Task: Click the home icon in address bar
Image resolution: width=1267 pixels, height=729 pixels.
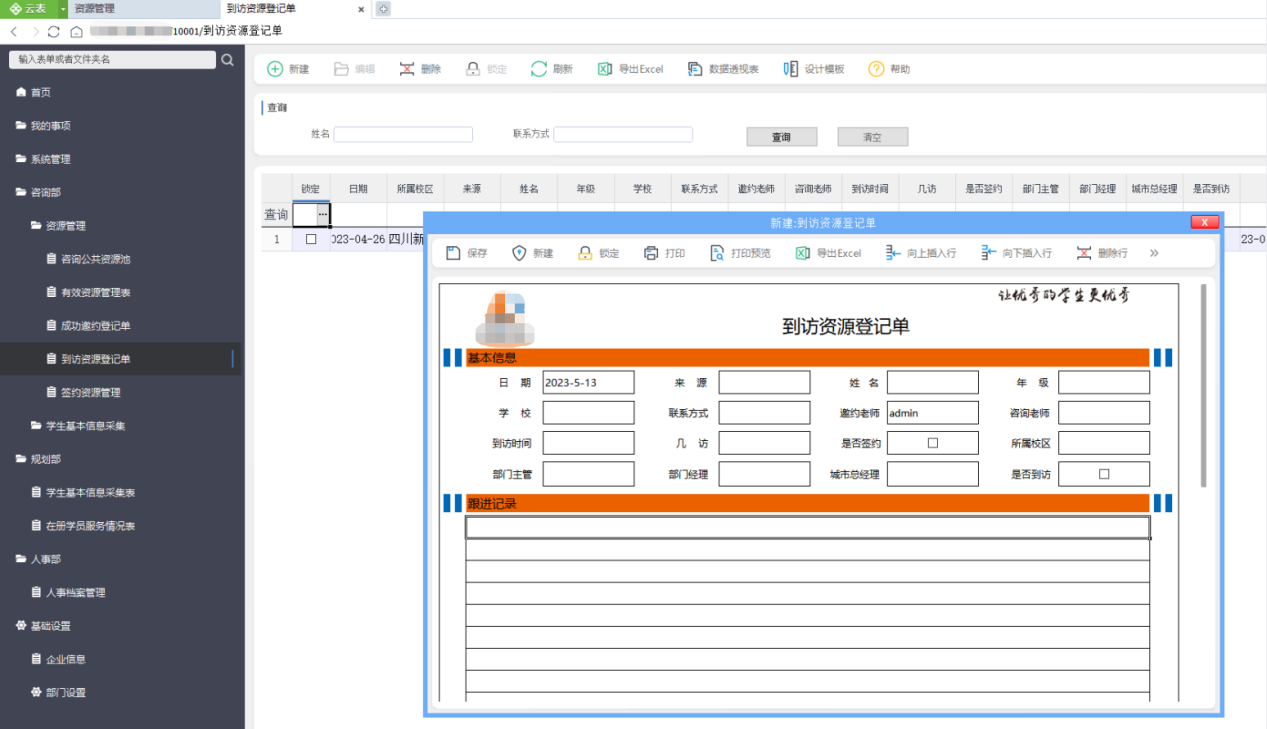Action: tap(76, 31)
